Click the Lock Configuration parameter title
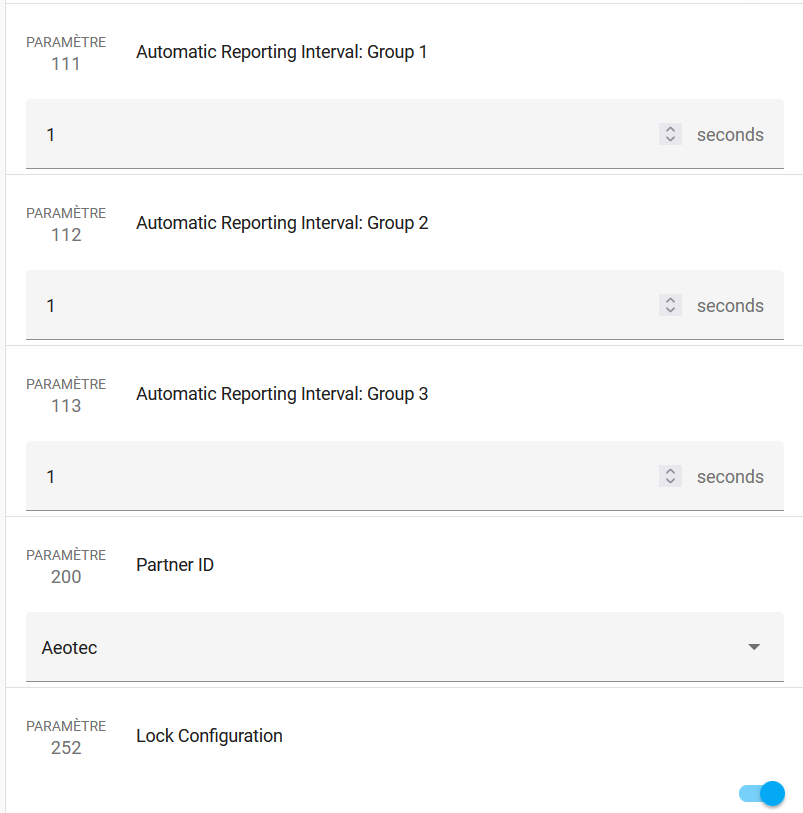Screen dimensions: 803x813 coord(209,736)
